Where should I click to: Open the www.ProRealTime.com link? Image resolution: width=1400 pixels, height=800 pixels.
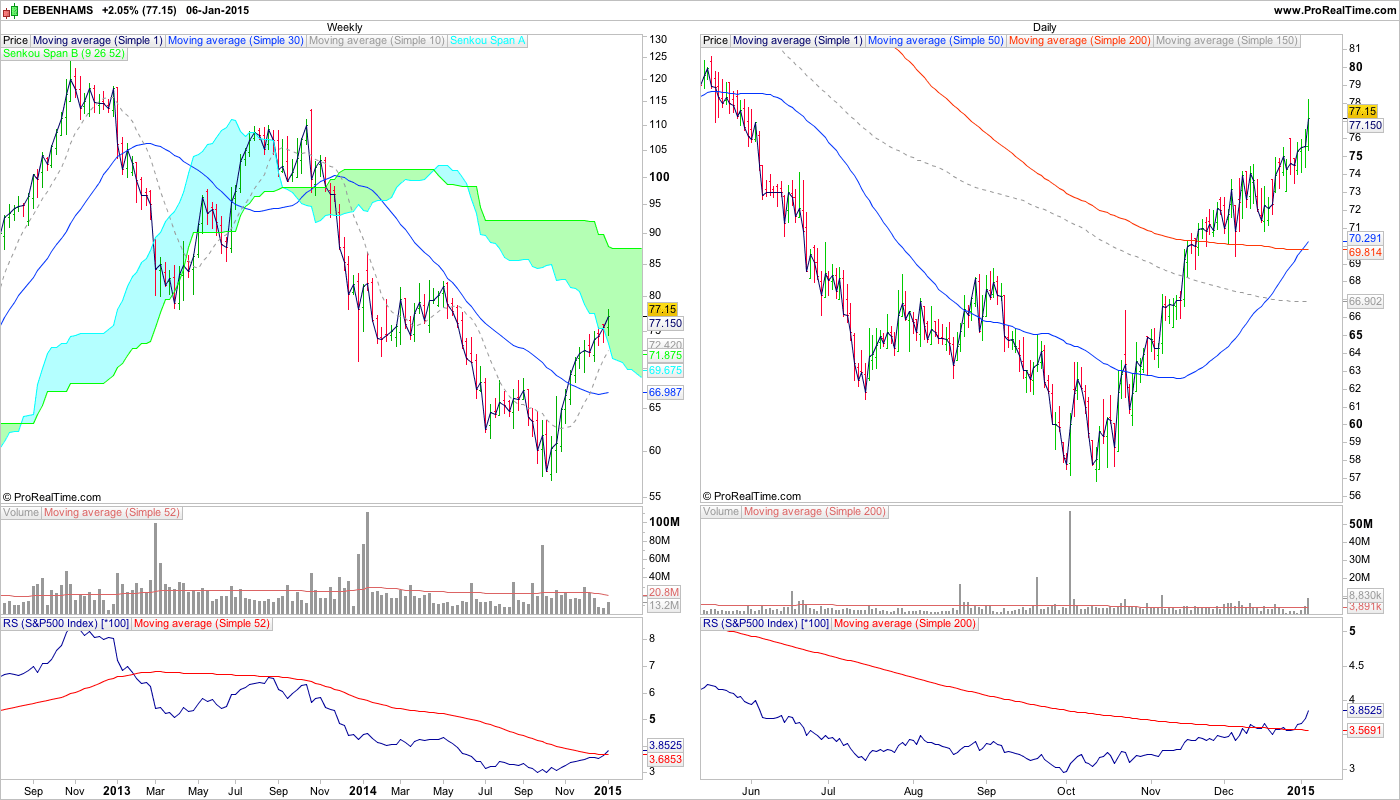coord(1334,10)
